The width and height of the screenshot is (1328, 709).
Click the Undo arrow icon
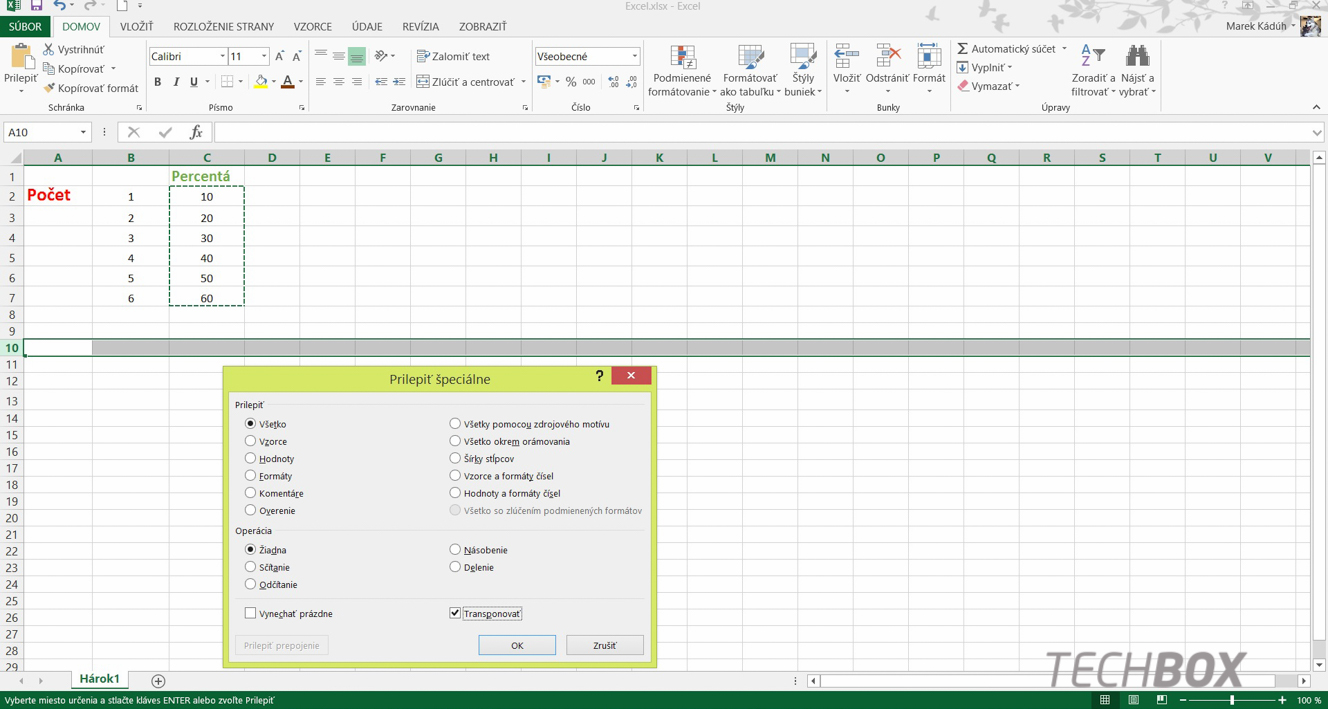pyautogui.click(x=59, y=6)
